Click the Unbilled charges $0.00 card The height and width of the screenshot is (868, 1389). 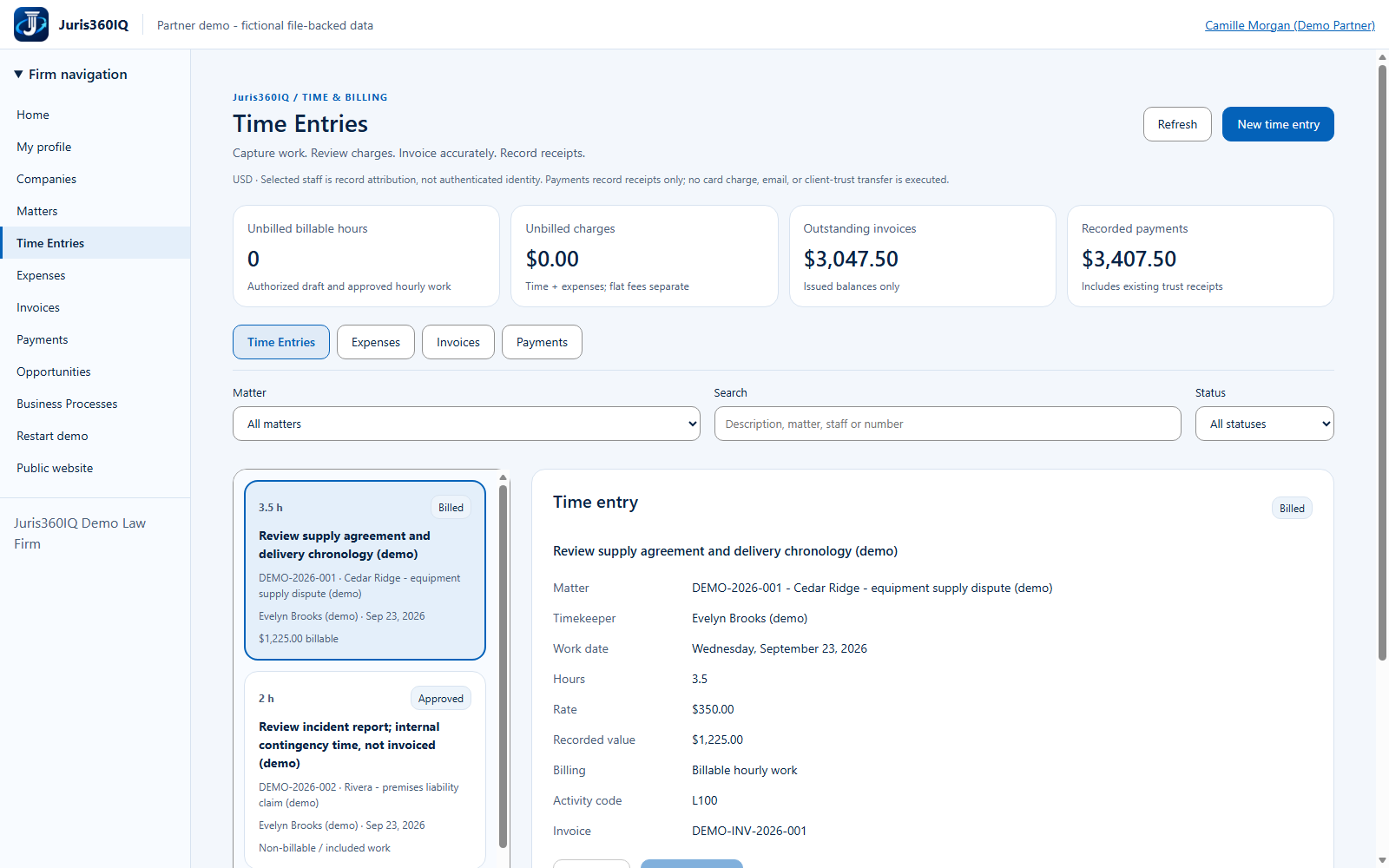click(x=644, y=256)
